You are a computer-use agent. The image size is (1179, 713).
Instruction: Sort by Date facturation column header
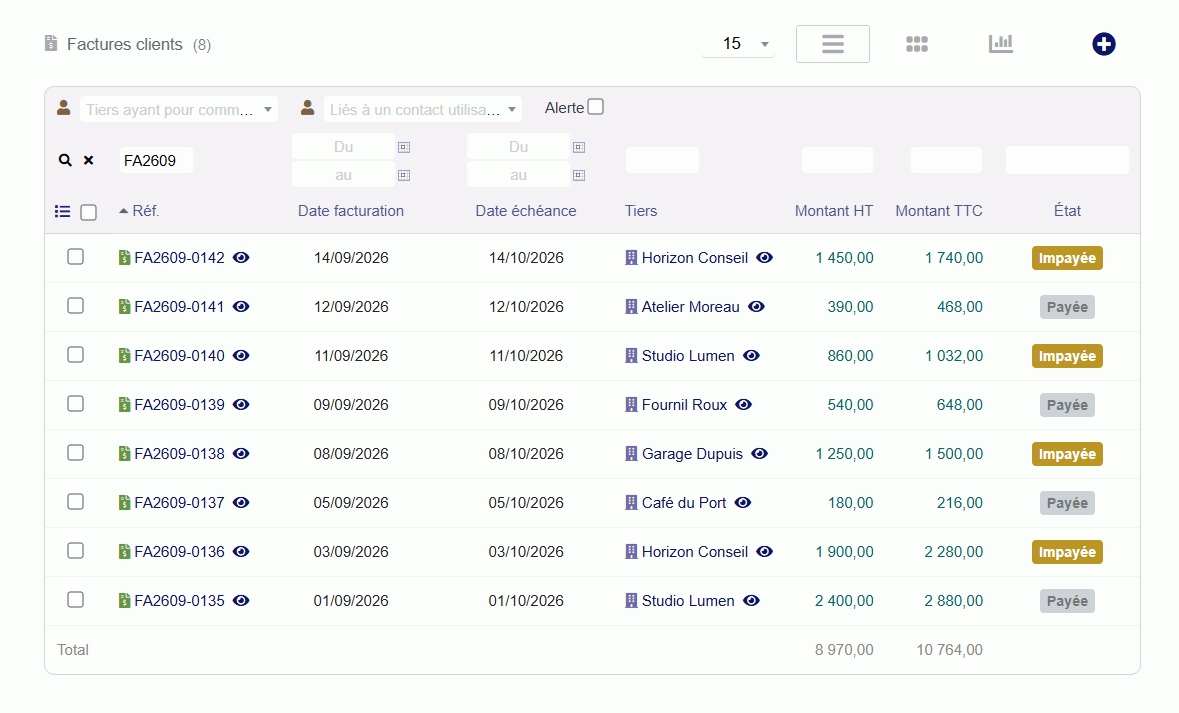(350, 211)
